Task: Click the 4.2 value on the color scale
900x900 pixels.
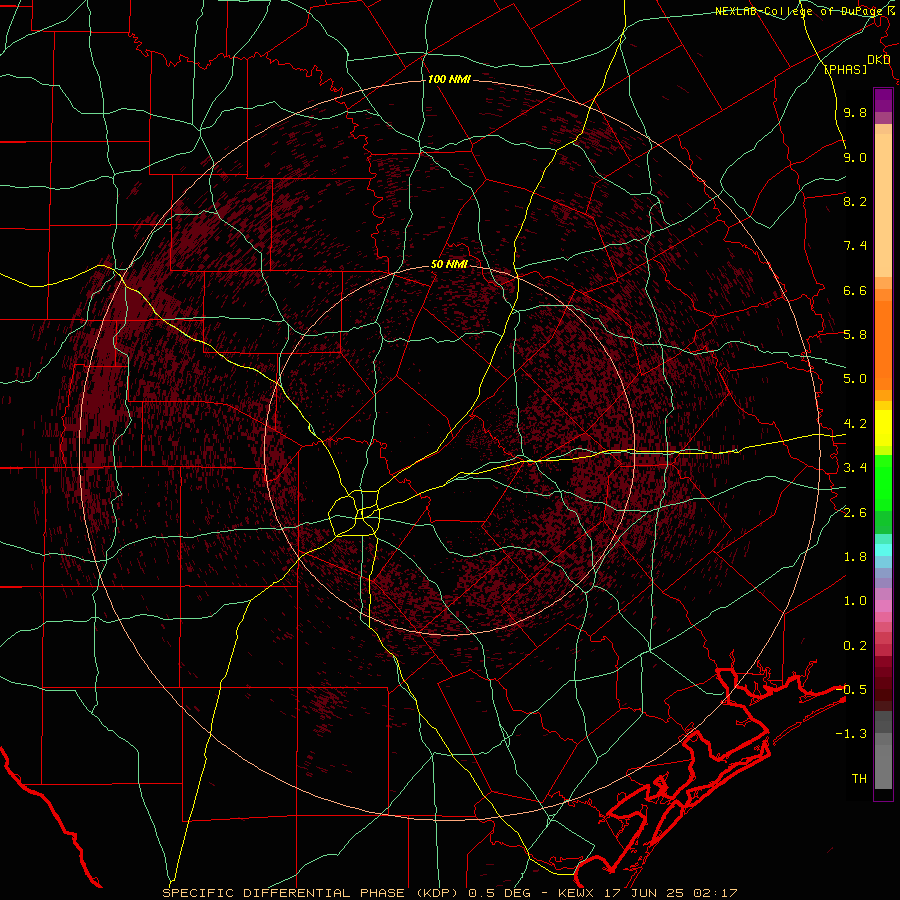Action: pyautogui.click(x=855, y=424)
